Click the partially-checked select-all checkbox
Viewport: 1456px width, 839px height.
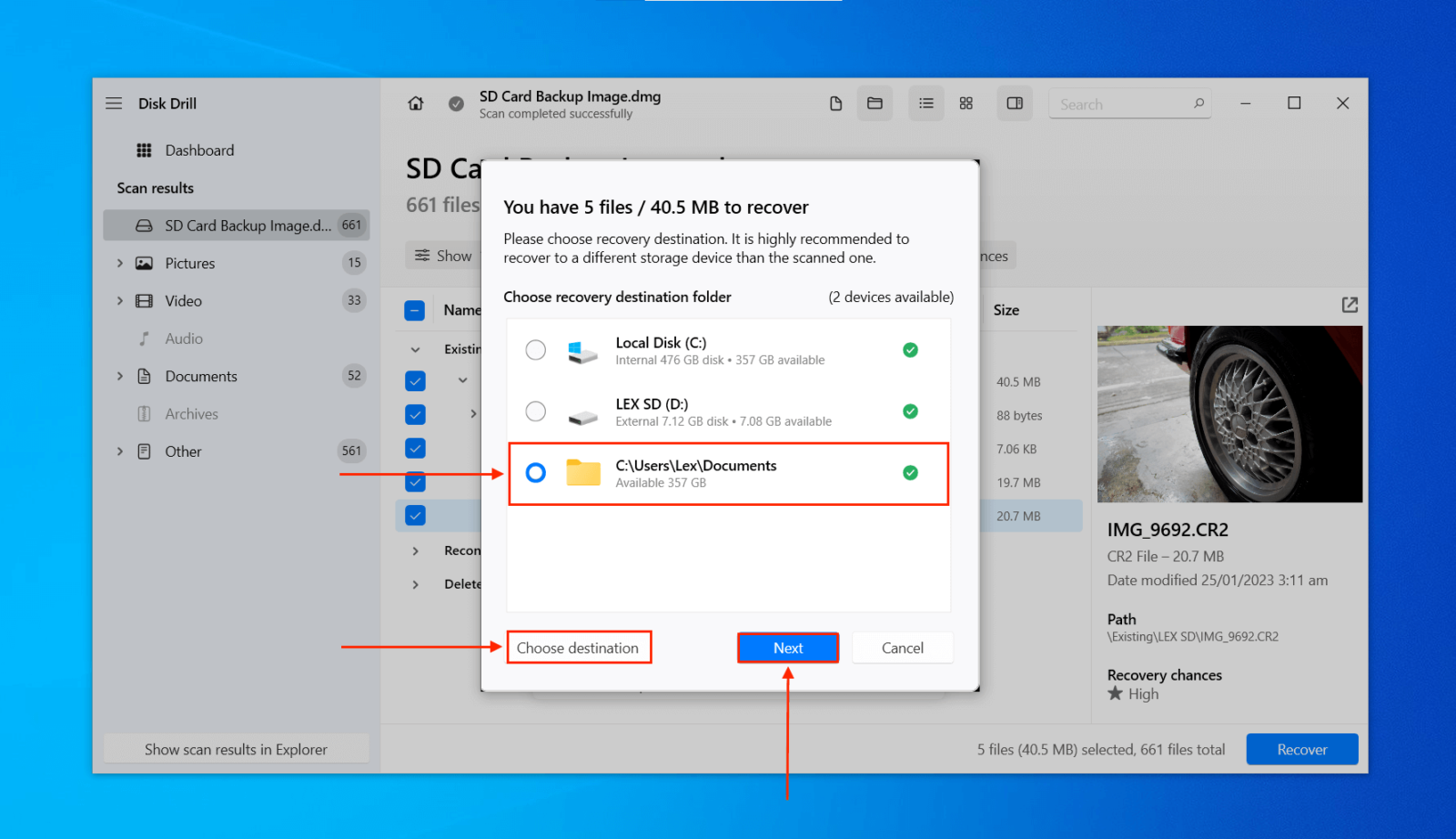(414, 309)
